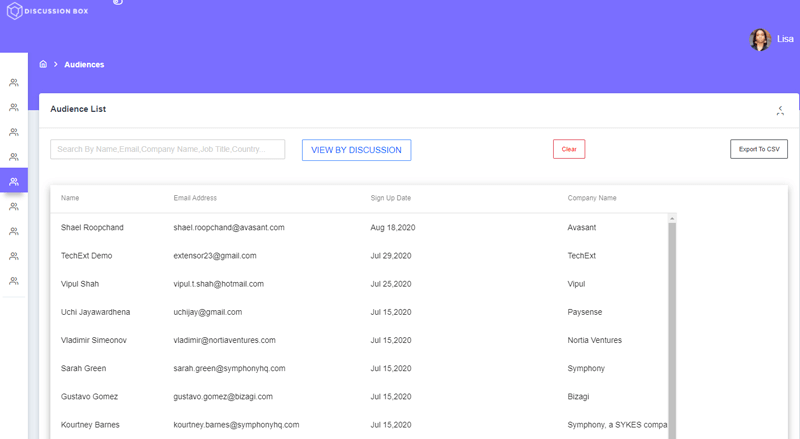The width and height of the screenshot is (800, 439).
Task: Open Lisa's profile avatar
Action: coord(760,39)
